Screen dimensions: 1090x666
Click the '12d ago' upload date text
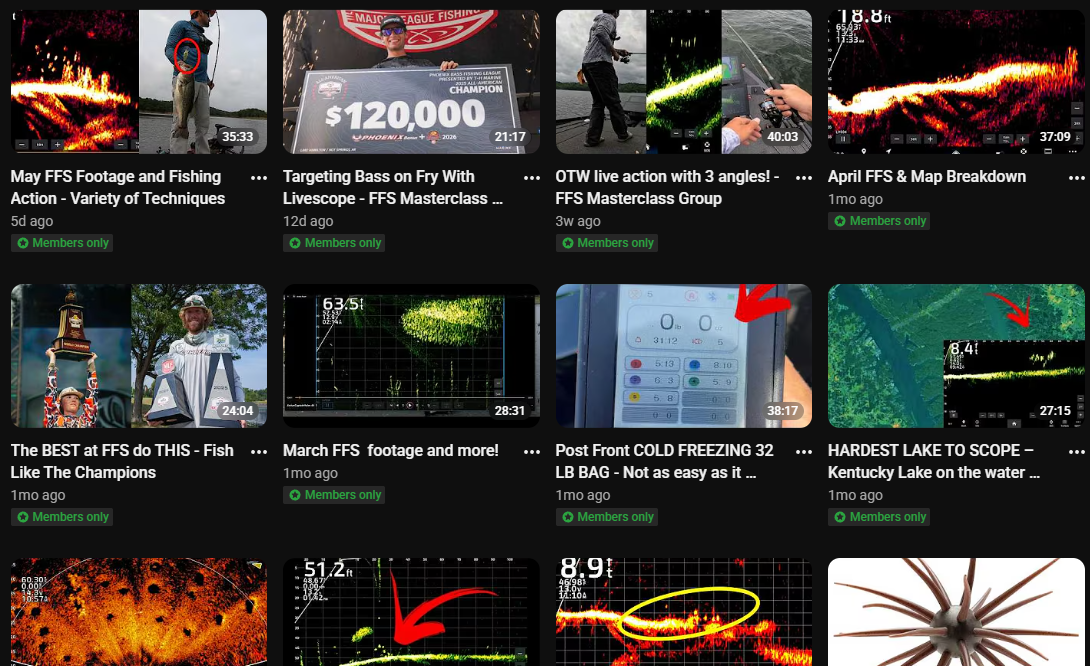pos(308,221)
